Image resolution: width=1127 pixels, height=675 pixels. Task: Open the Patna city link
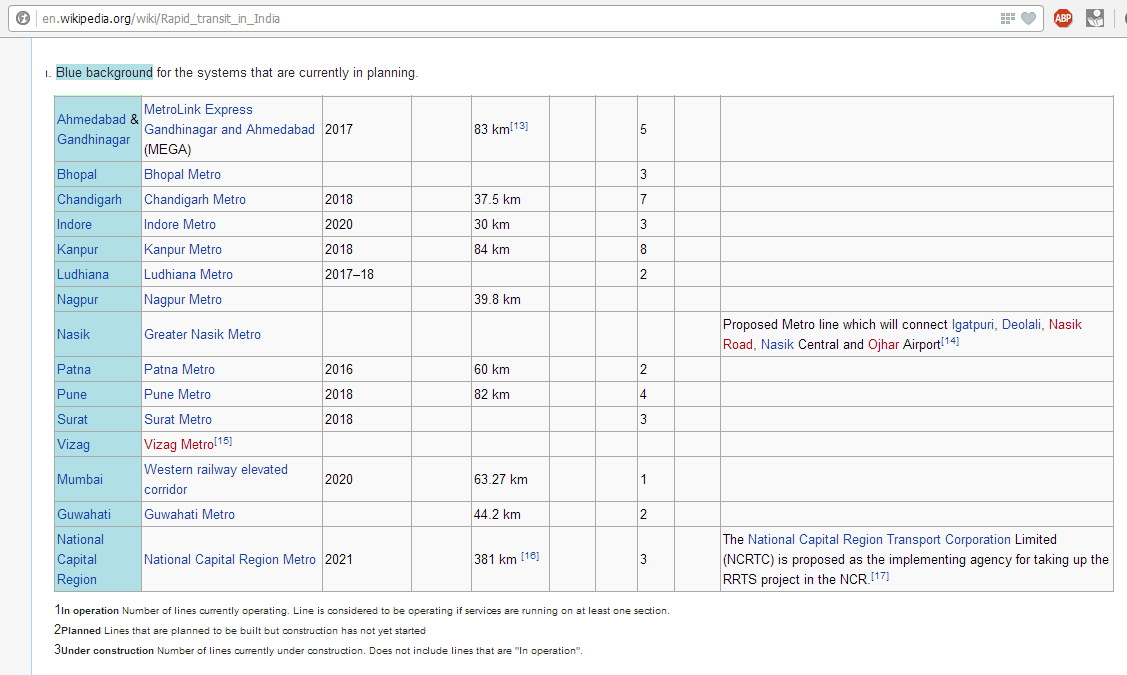74,369
